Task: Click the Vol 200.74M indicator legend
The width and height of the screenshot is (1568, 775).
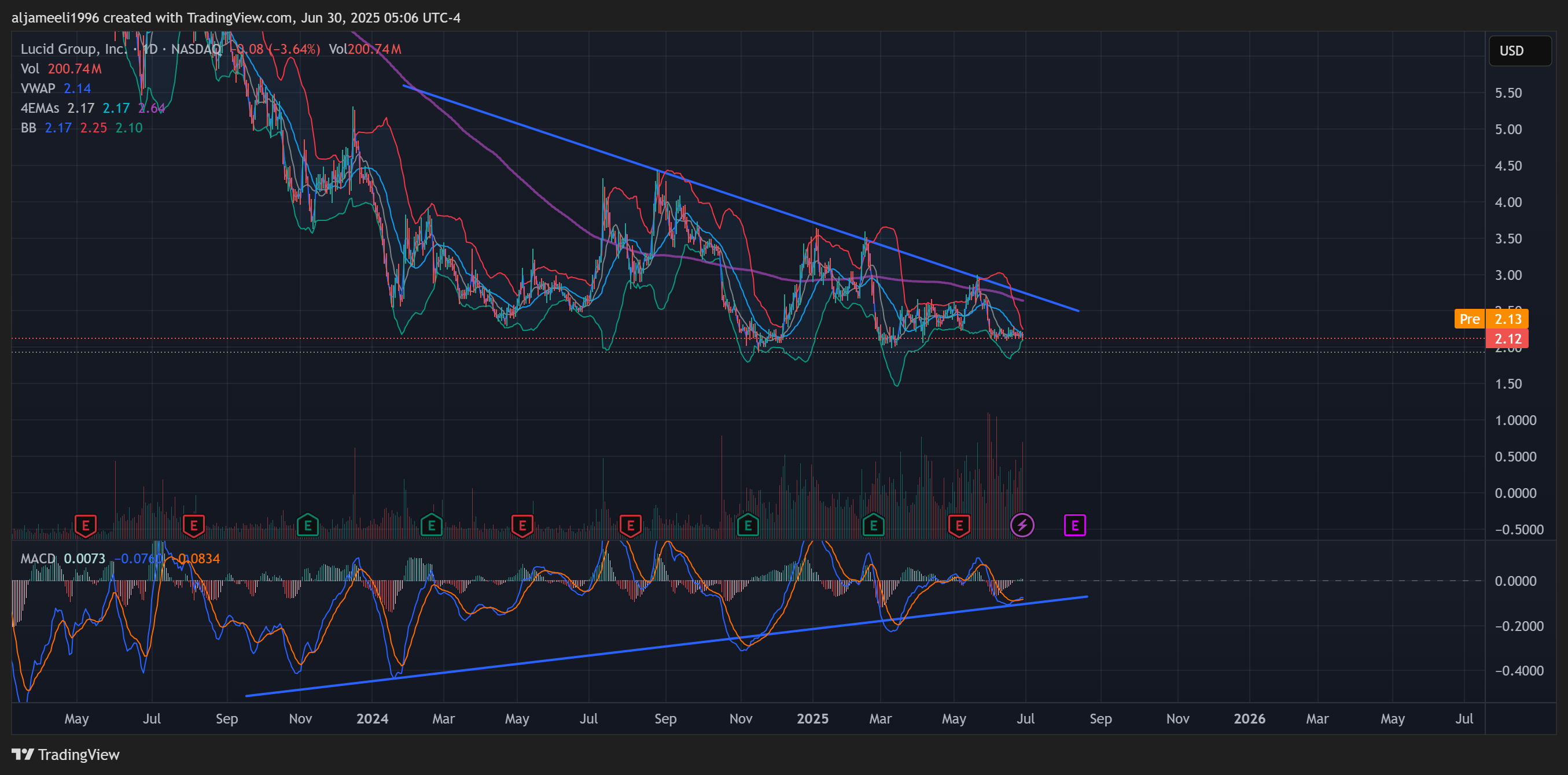Action: point(61,69)
